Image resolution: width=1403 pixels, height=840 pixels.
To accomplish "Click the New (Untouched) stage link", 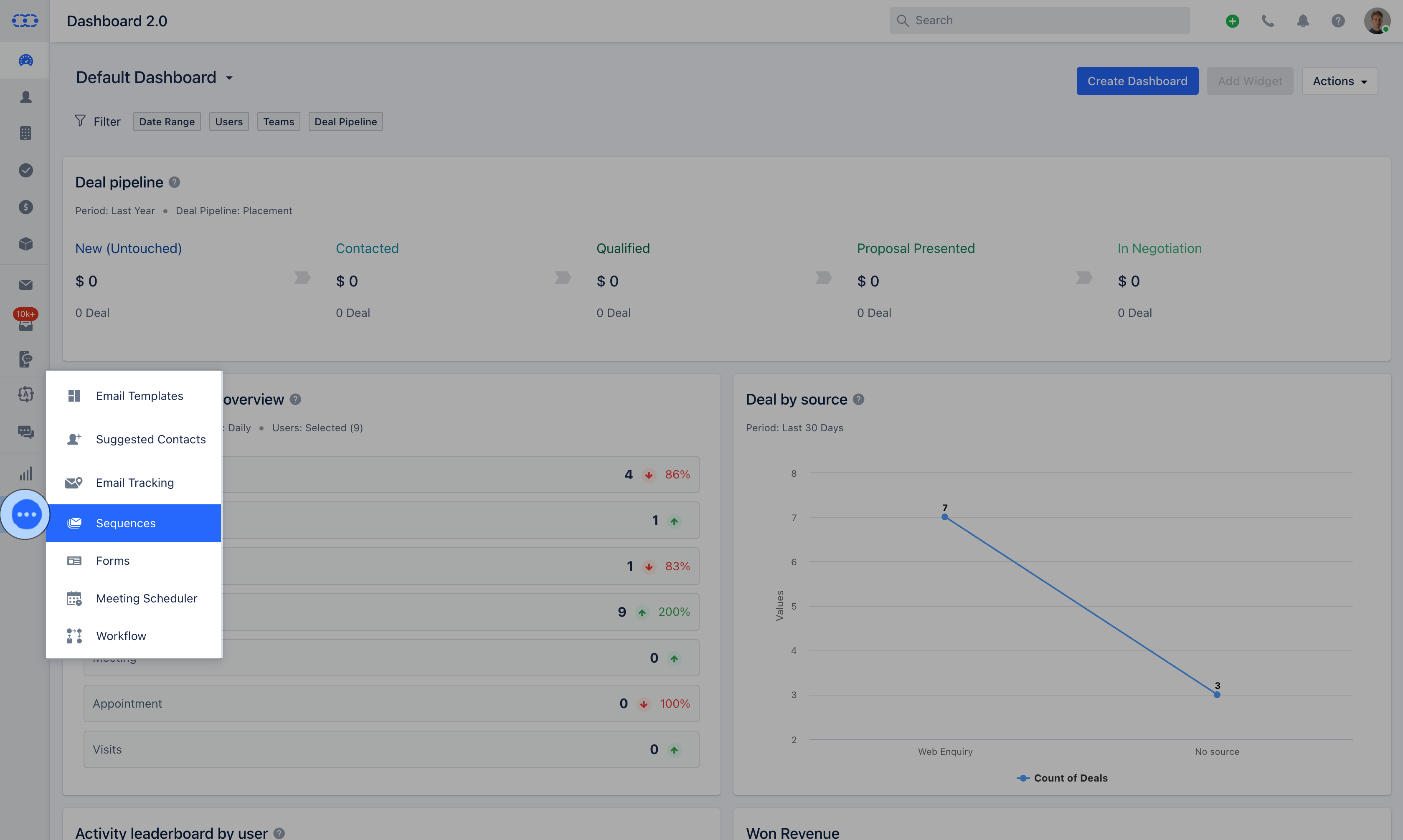I will 129,248.
